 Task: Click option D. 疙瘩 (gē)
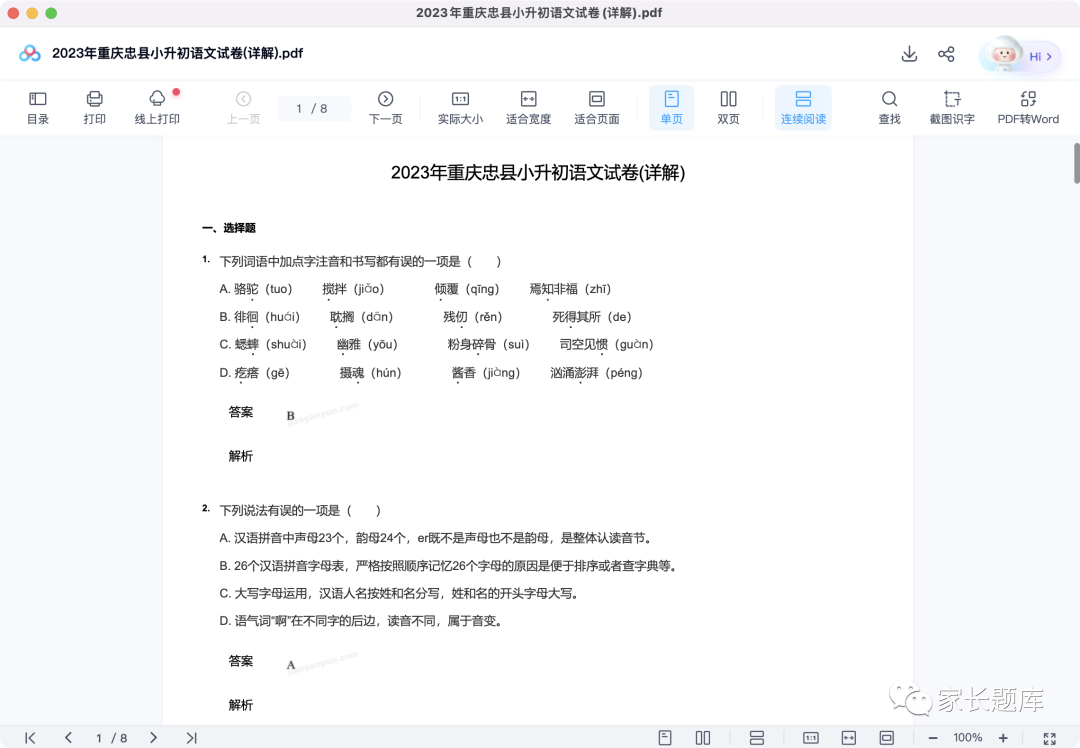click(x=254, y=373)
